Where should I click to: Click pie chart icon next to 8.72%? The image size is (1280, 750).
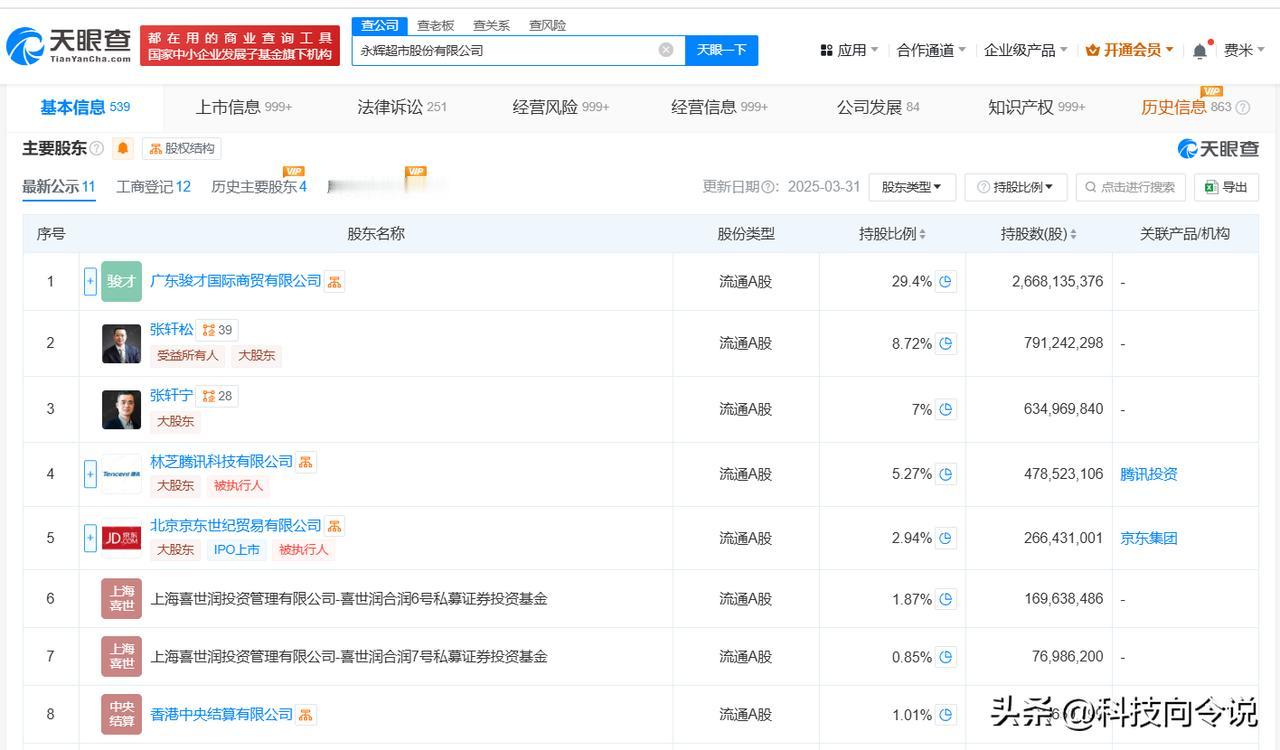click(946, 344)
